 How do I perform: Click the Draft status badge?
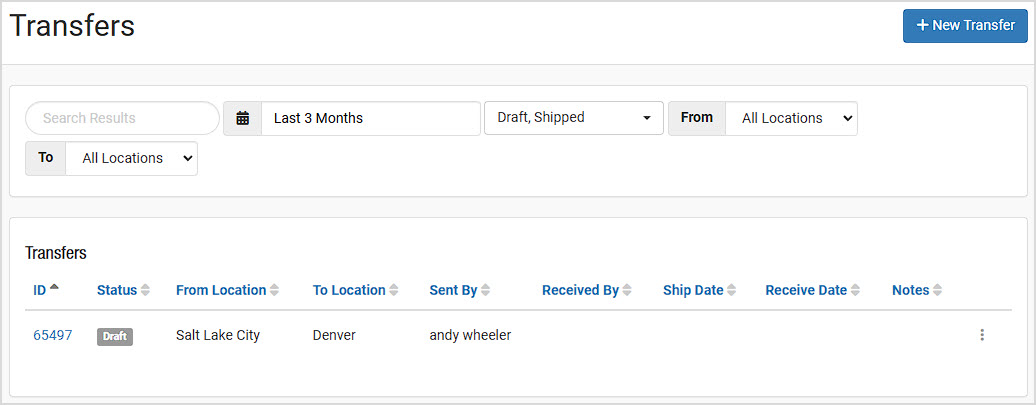(115, 336)
